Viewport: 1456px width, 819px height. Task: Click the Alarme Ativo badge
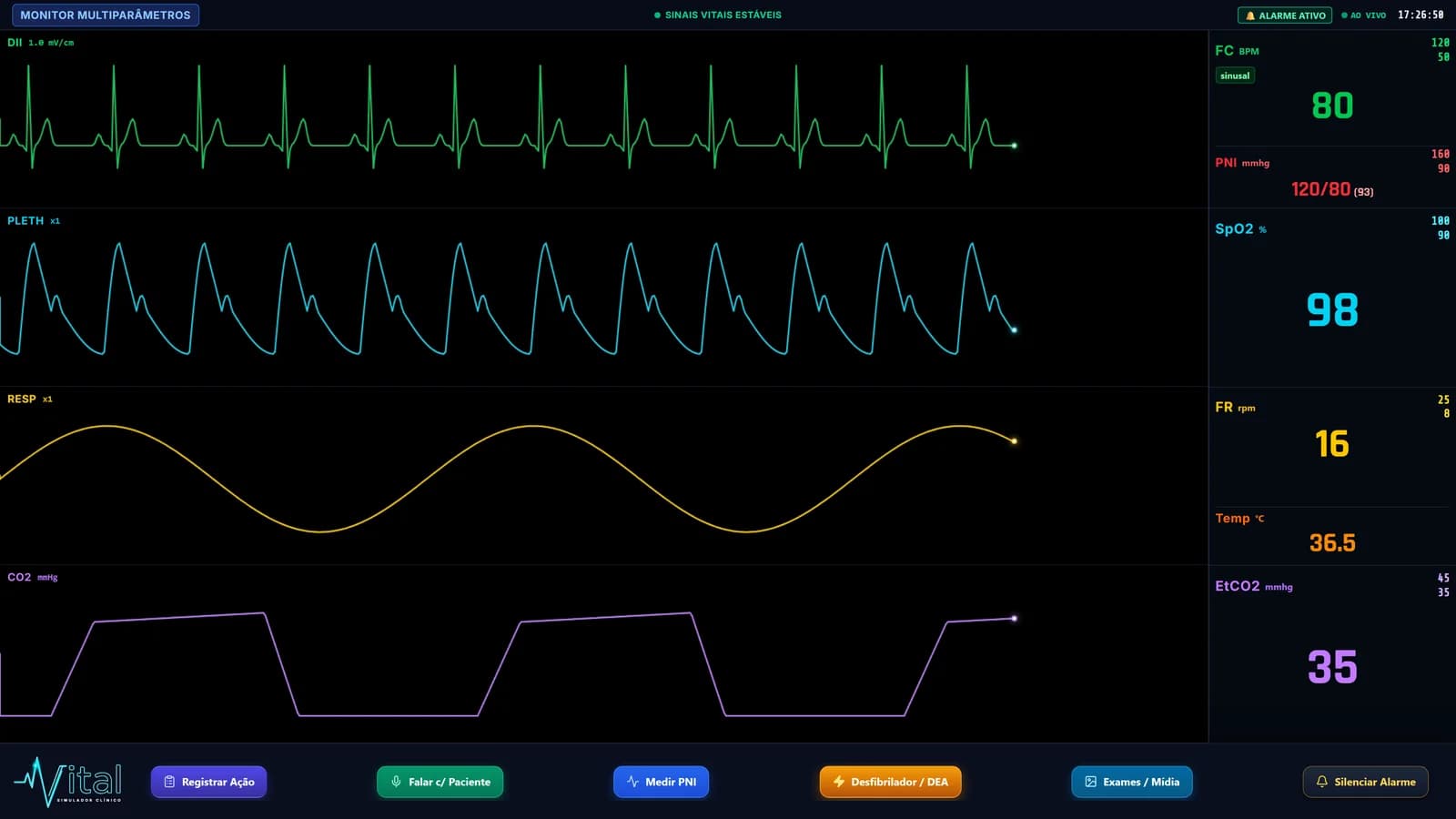click(x=1284, y=15)
